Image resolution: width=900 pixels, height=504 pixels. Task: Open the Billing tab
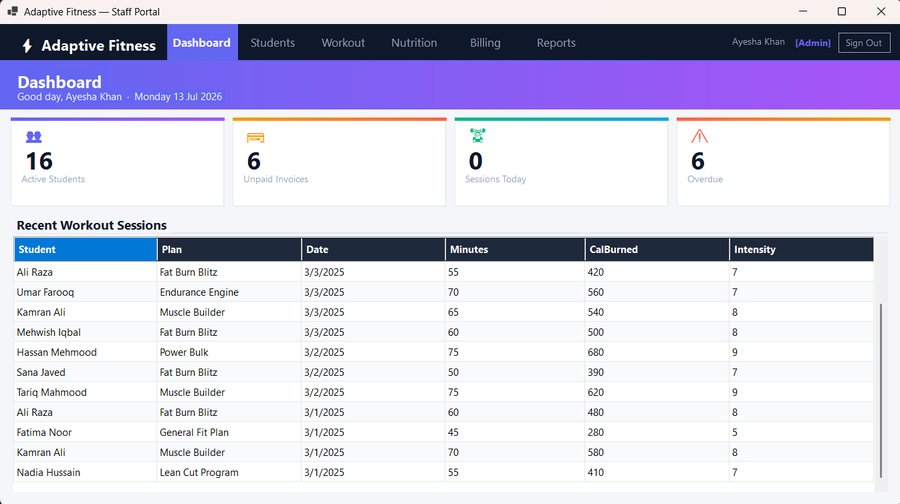(485, 42)
